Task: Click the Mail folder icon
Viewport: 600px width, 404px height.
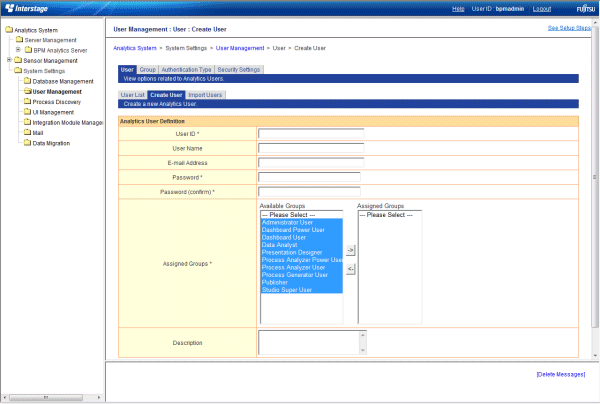Action: [27, 132]
